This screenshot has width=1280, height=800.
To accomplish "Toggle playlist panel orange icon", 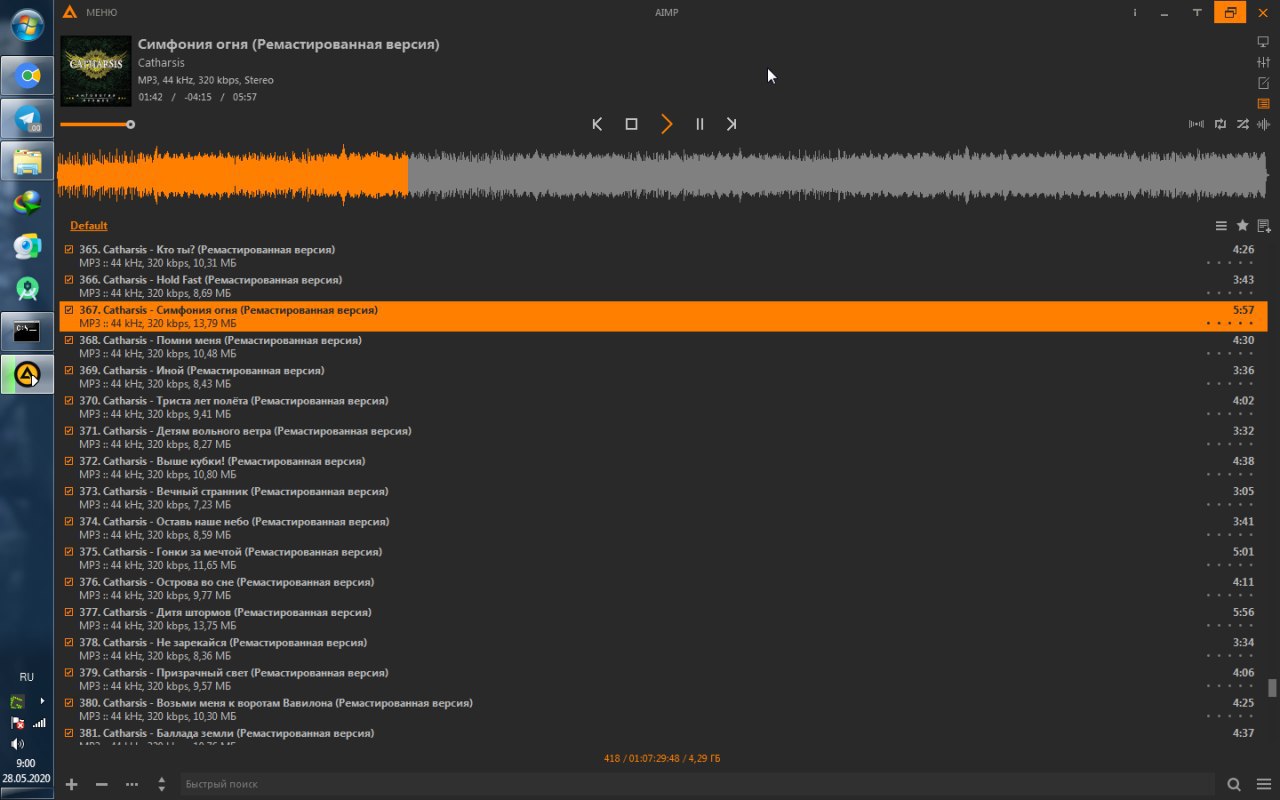I will [1263, 104].
